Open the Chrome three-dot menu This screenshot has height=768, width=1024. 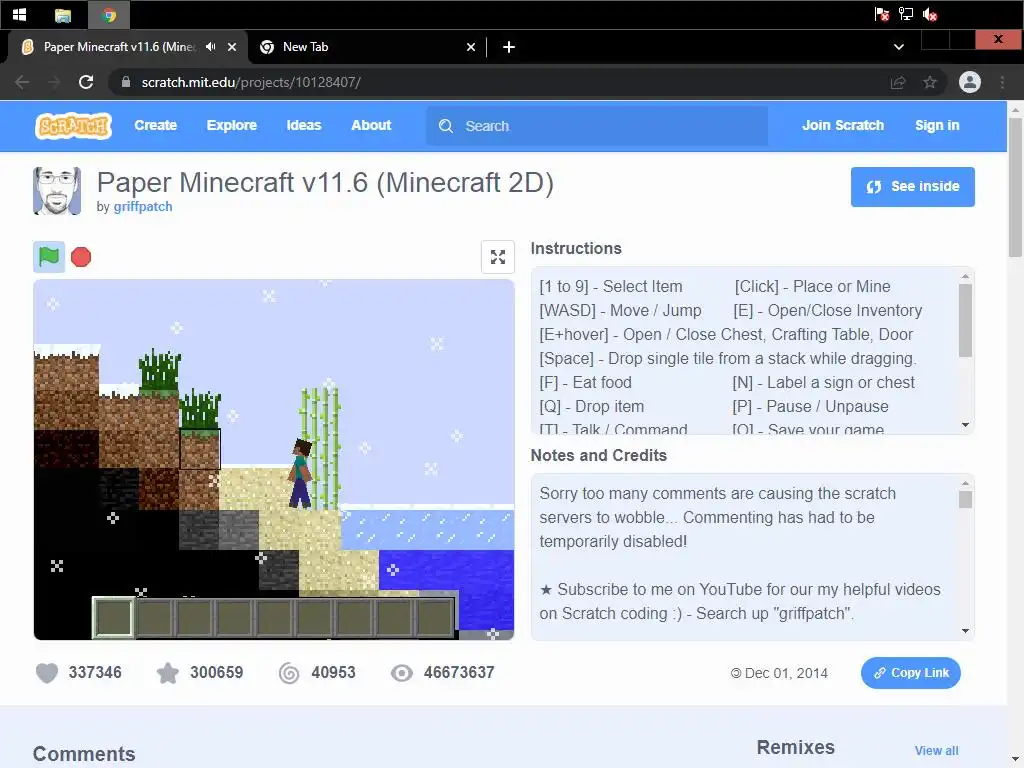[x=1002, y=82]
